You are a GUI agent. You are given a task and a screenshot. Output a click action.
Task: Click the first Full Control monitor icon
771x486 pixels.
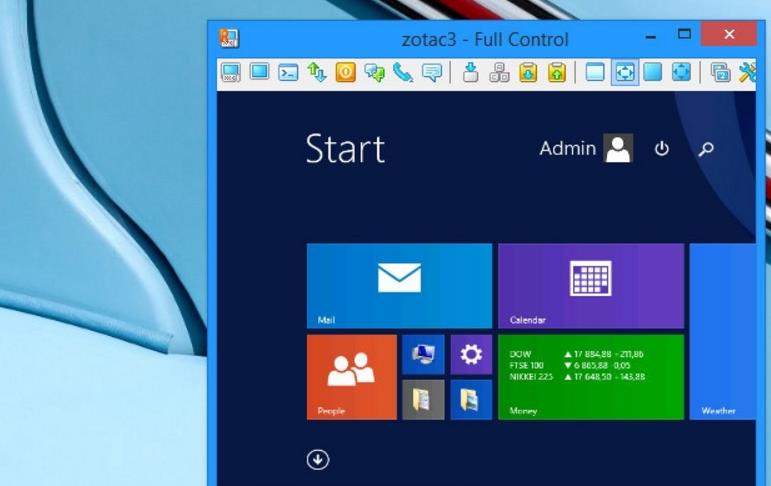(230, 72)
